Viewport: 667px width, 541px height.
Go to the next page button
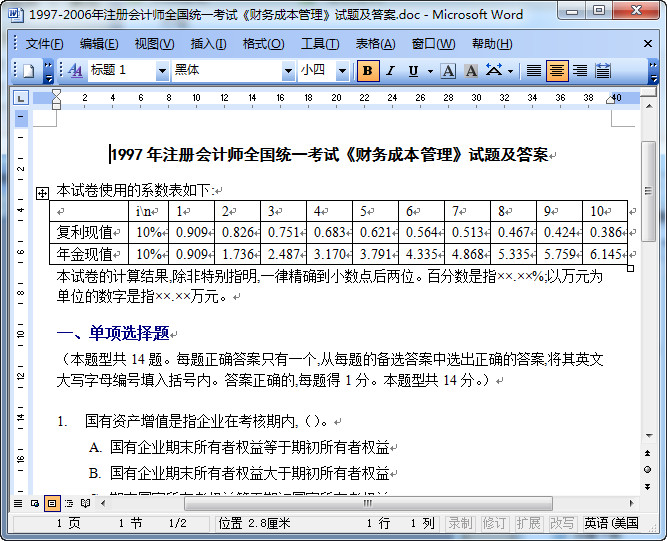click(x=647, y=487)
